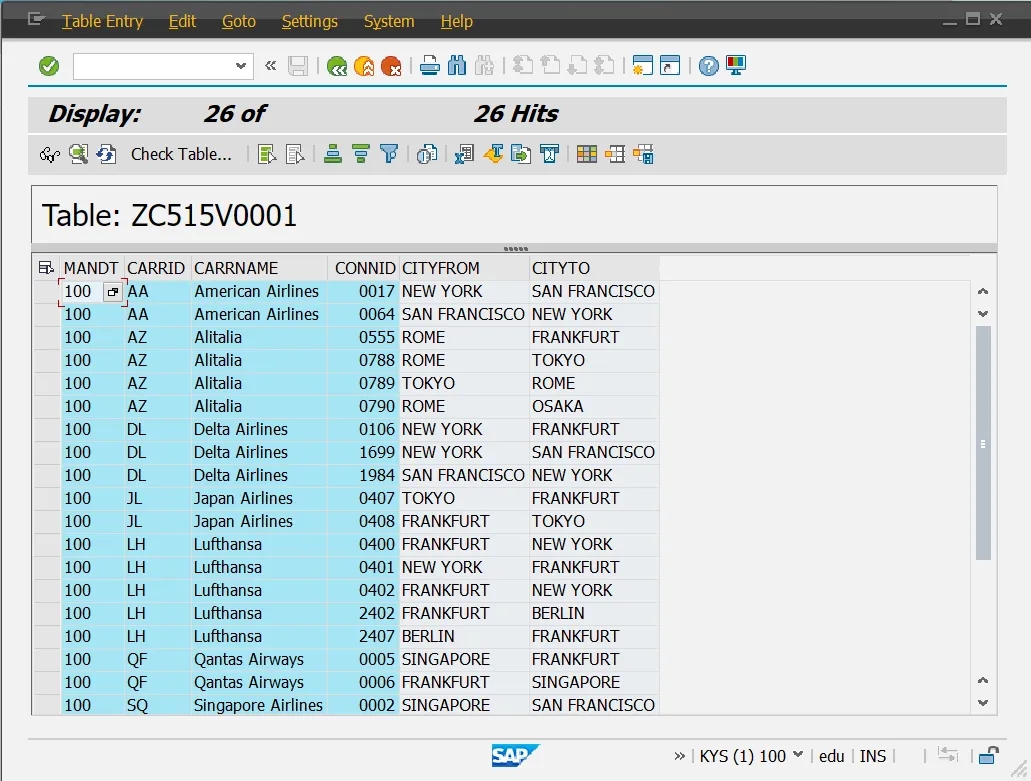This screenshot has height=781, width=1031.
Task: Toggle row selector for Japan Airlines 0407
Action: (x=47, y=498)
